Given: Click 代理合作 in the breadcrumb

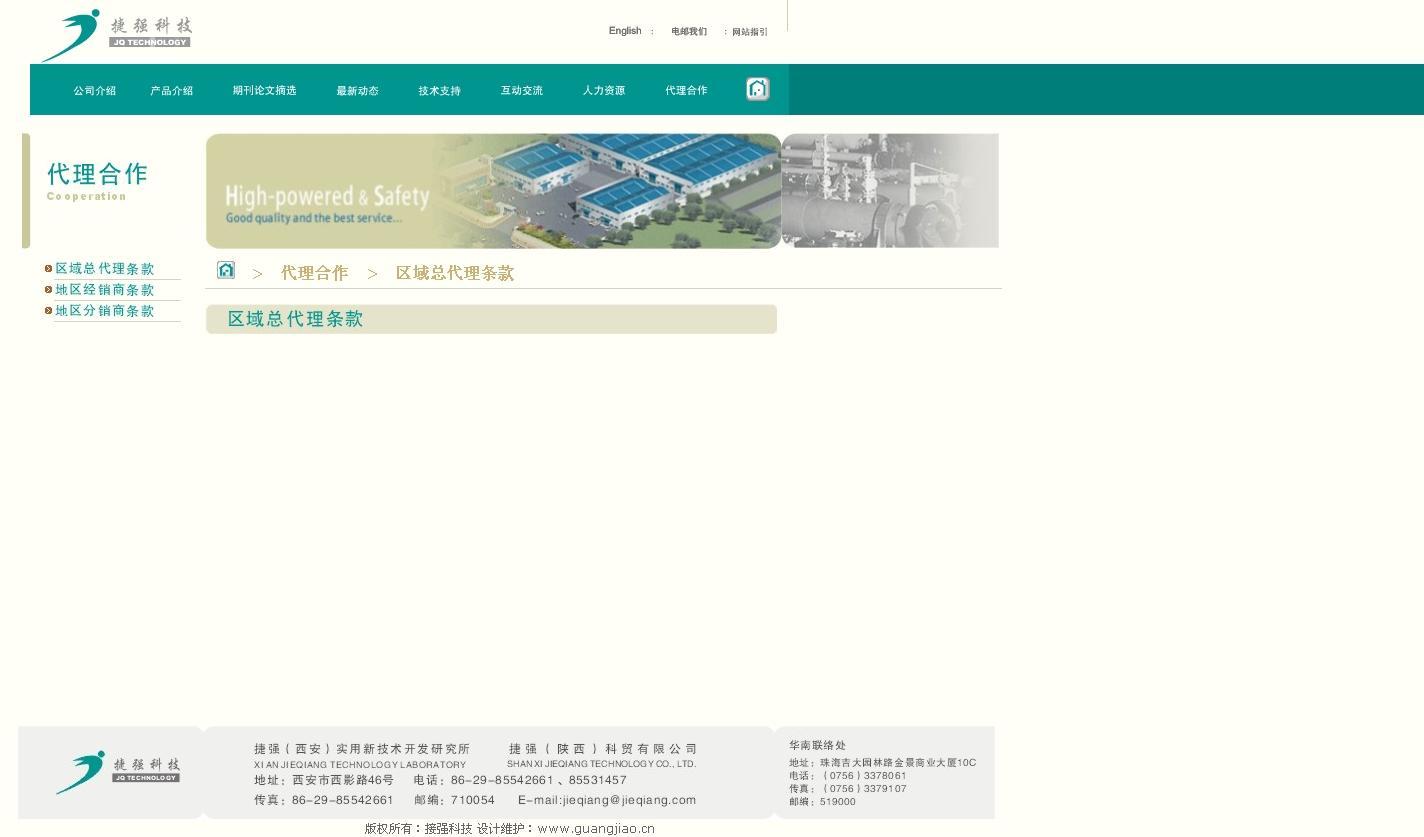Looking at the screenshot, I should [x=314, y=273].
